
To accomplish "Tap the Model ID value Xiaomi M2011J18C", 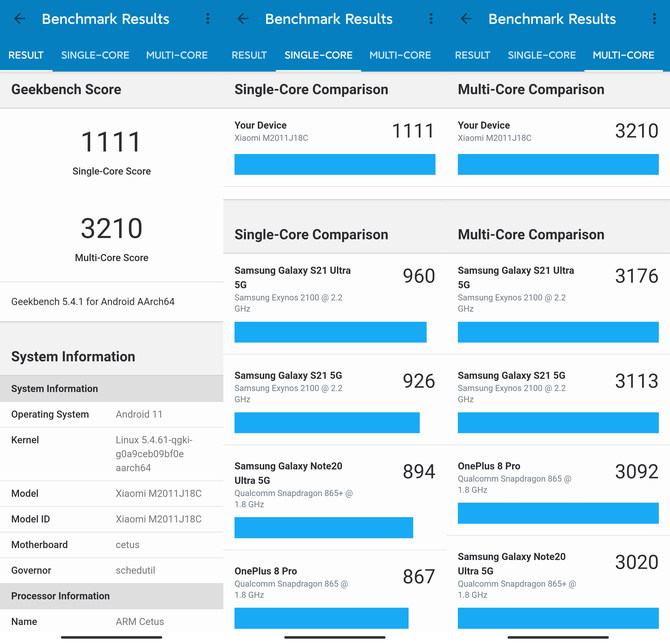I will coord(159,519).
